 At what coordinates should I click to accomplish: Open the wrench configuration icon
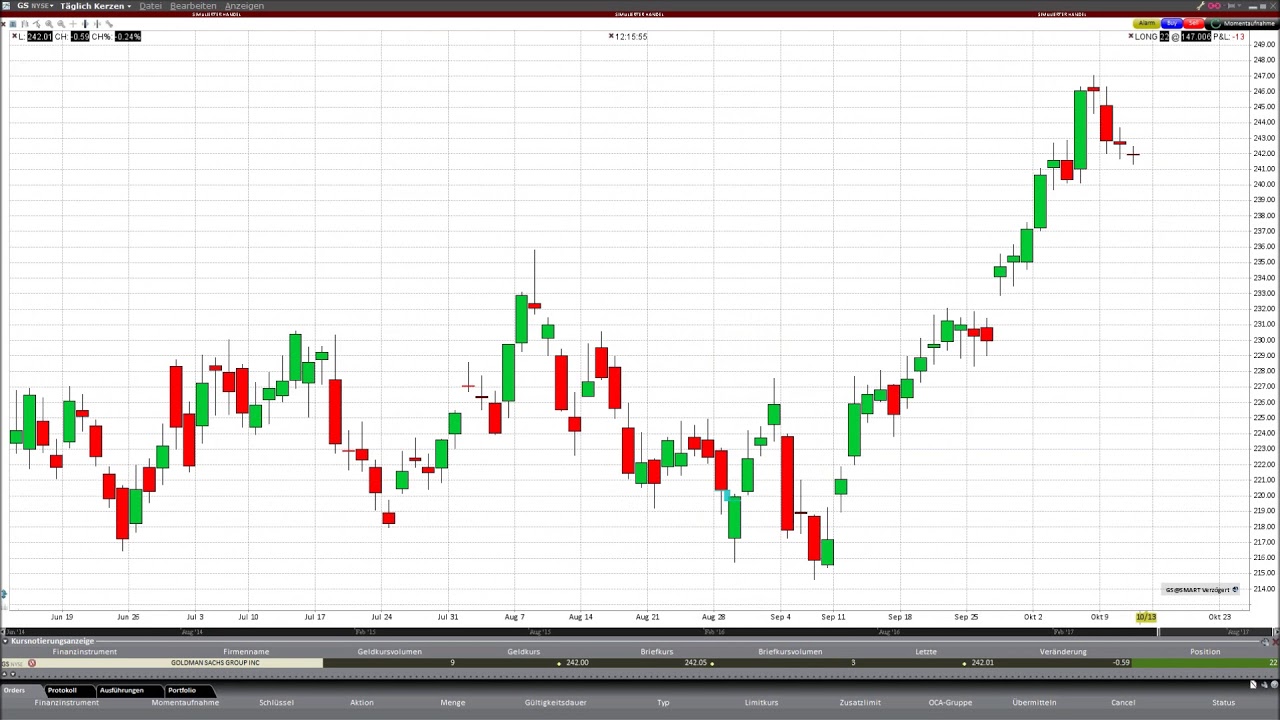[x=1200, y=6]
